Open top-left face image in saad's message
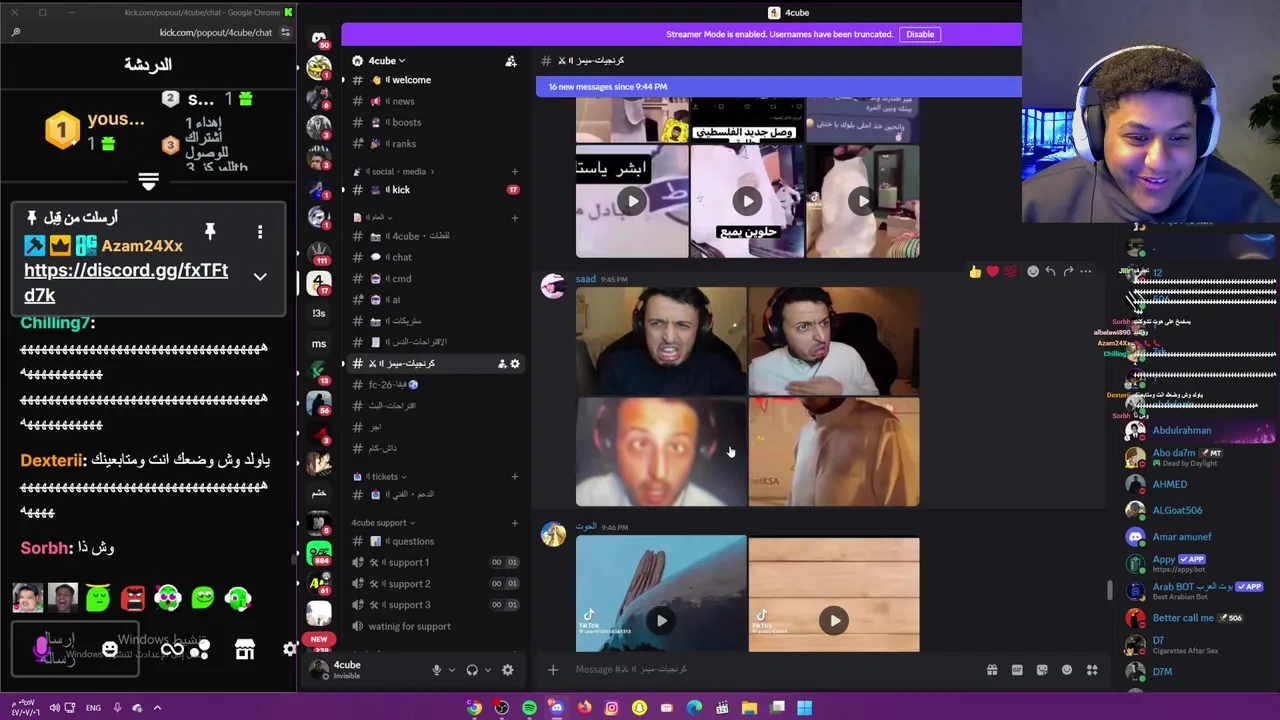This screenshot has height=720, width=1280. click(661, 342)
